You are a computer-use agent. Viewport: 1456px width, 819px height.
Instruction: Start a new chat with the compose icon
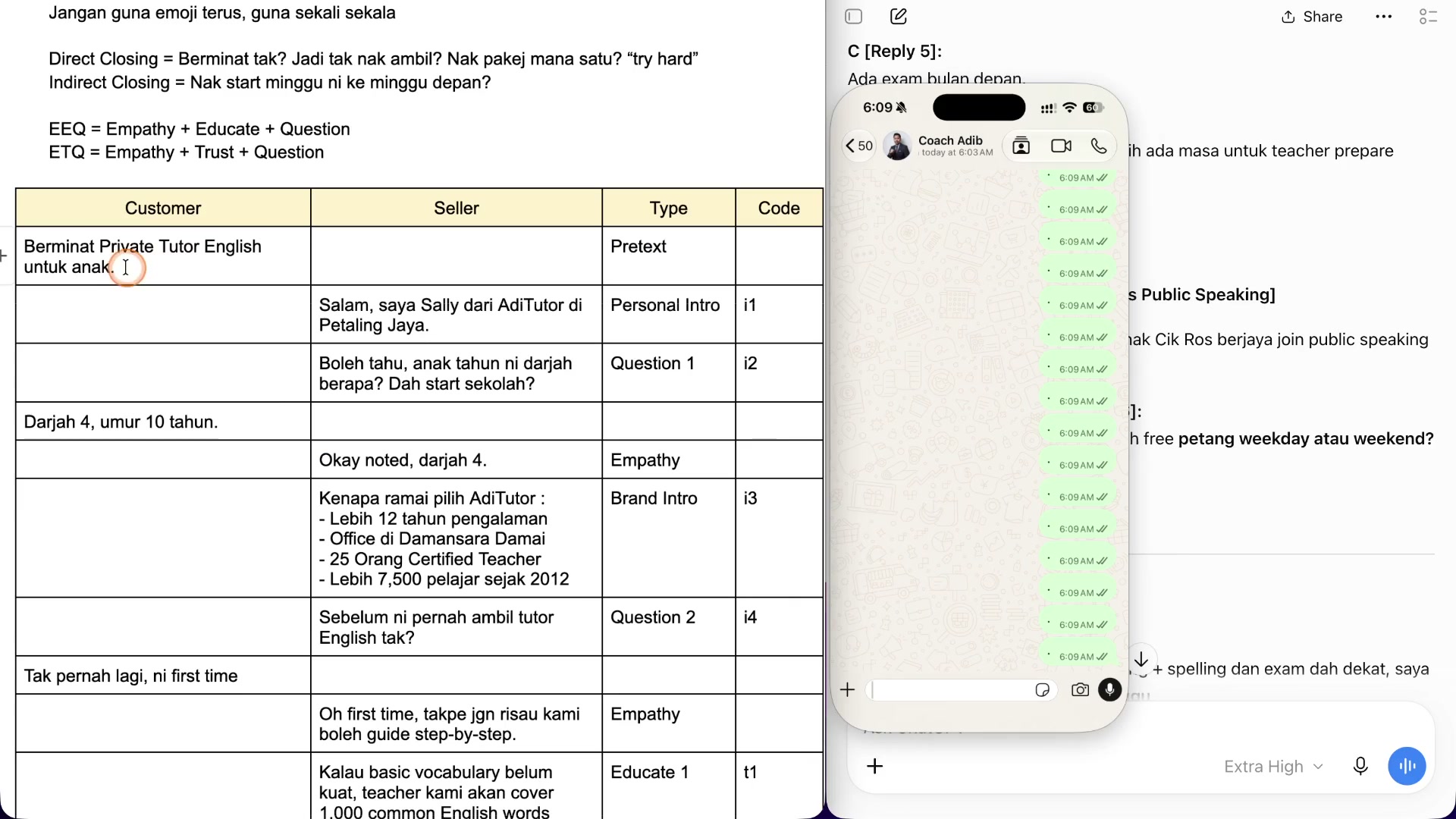point(899,17)
